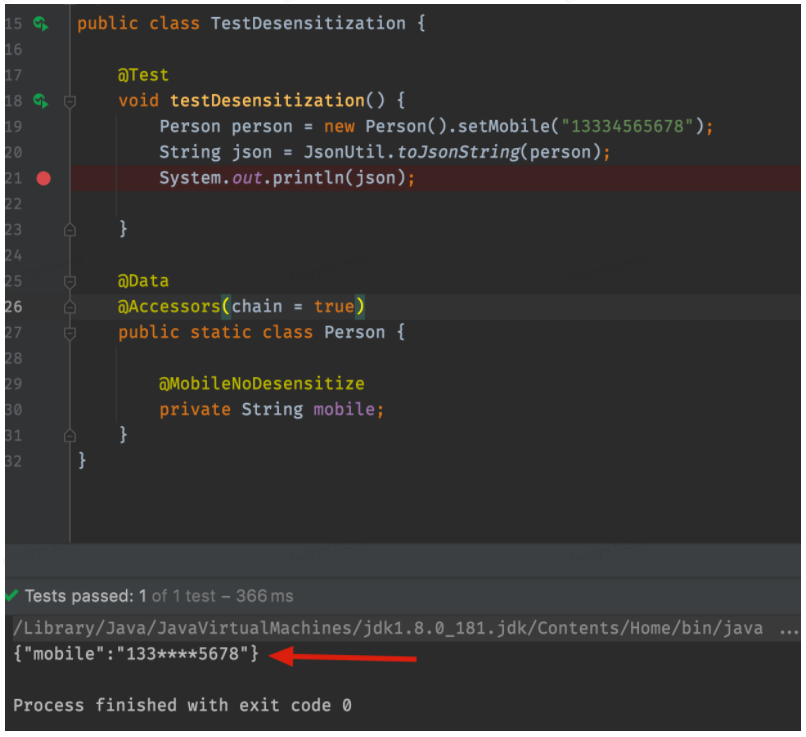Click the green tests passed checkmark

coord(11,596)
